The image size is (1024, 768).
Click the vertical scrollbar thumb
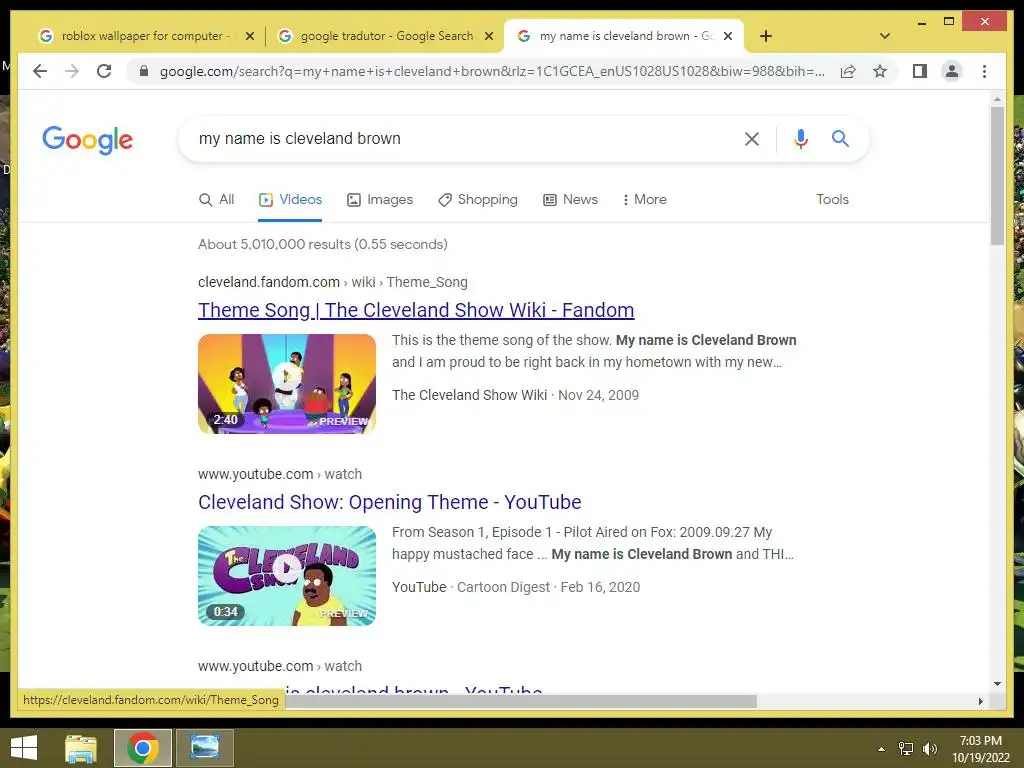tap(997, 175)
